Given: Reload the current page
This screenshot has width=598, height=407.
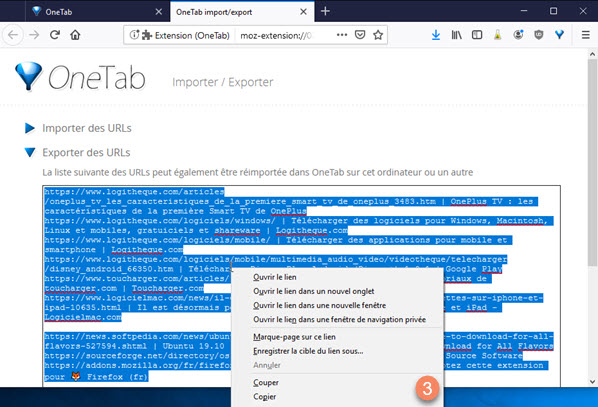Looking at the screenshot, I should click(x=55, y=35).
